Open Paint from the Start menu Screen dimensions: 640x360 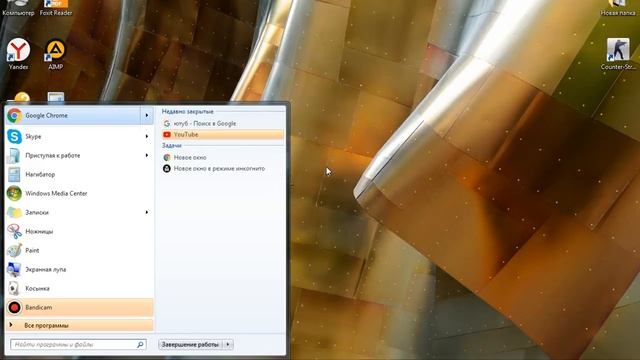(x=80, y=251)
